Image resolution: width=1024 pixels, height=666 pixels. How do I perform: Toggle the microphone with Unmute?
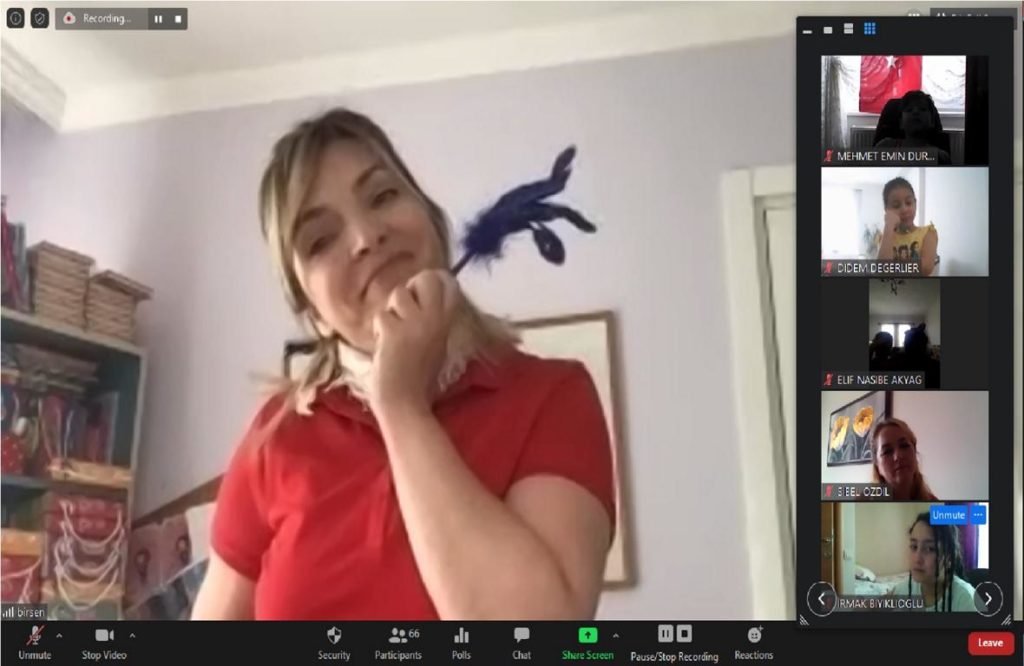[34, 643]
